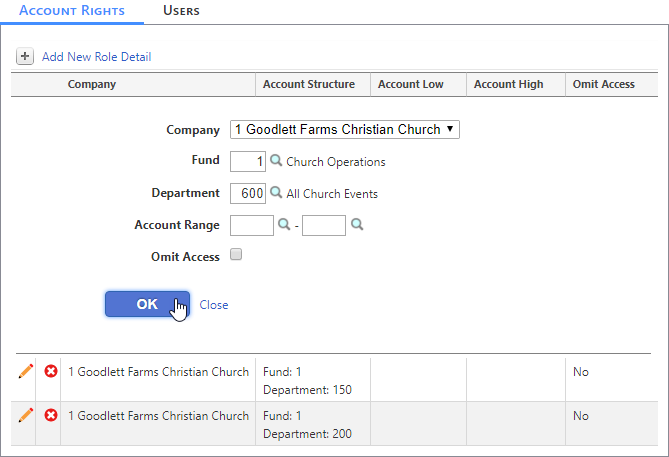Open Fund lookup magnifier icon
Viewport: 669px width, 457px height.
[276, 161]
